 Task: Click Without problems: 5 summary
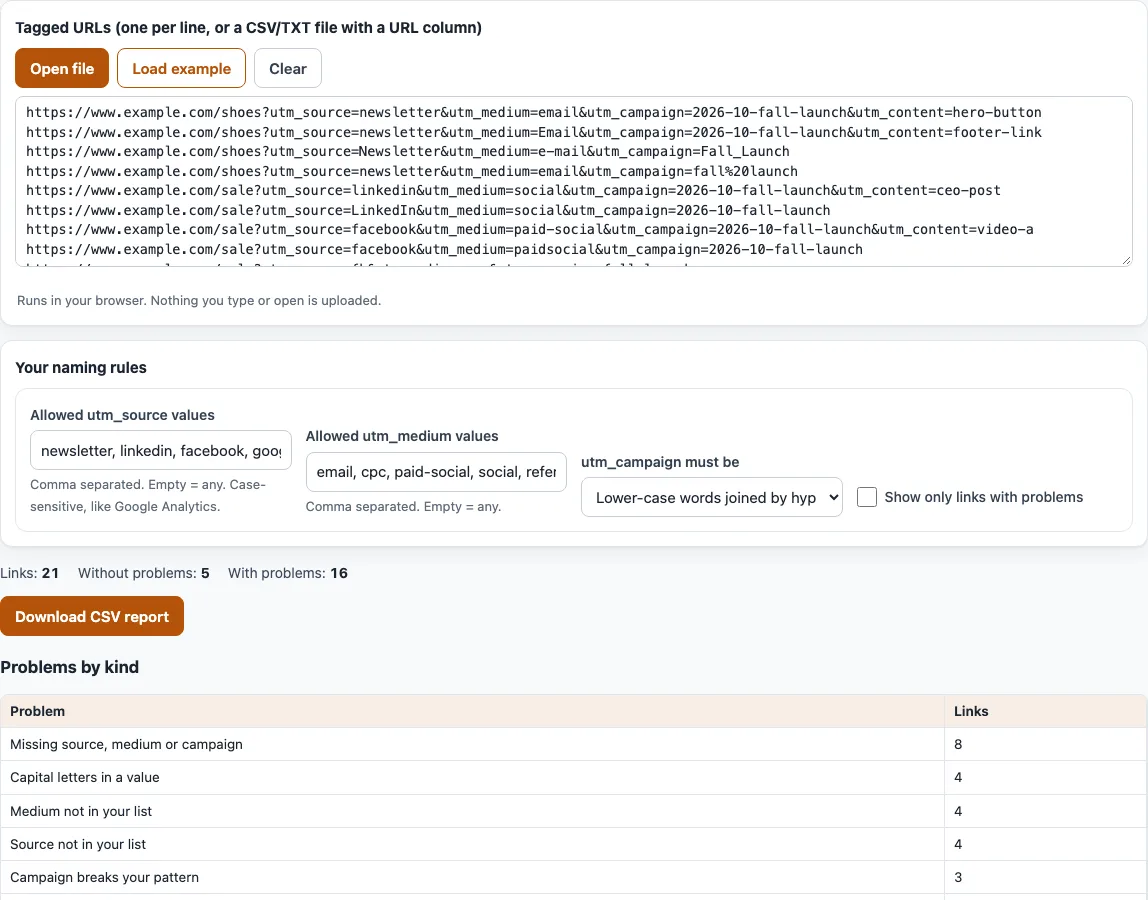click(x=144, y=573)
